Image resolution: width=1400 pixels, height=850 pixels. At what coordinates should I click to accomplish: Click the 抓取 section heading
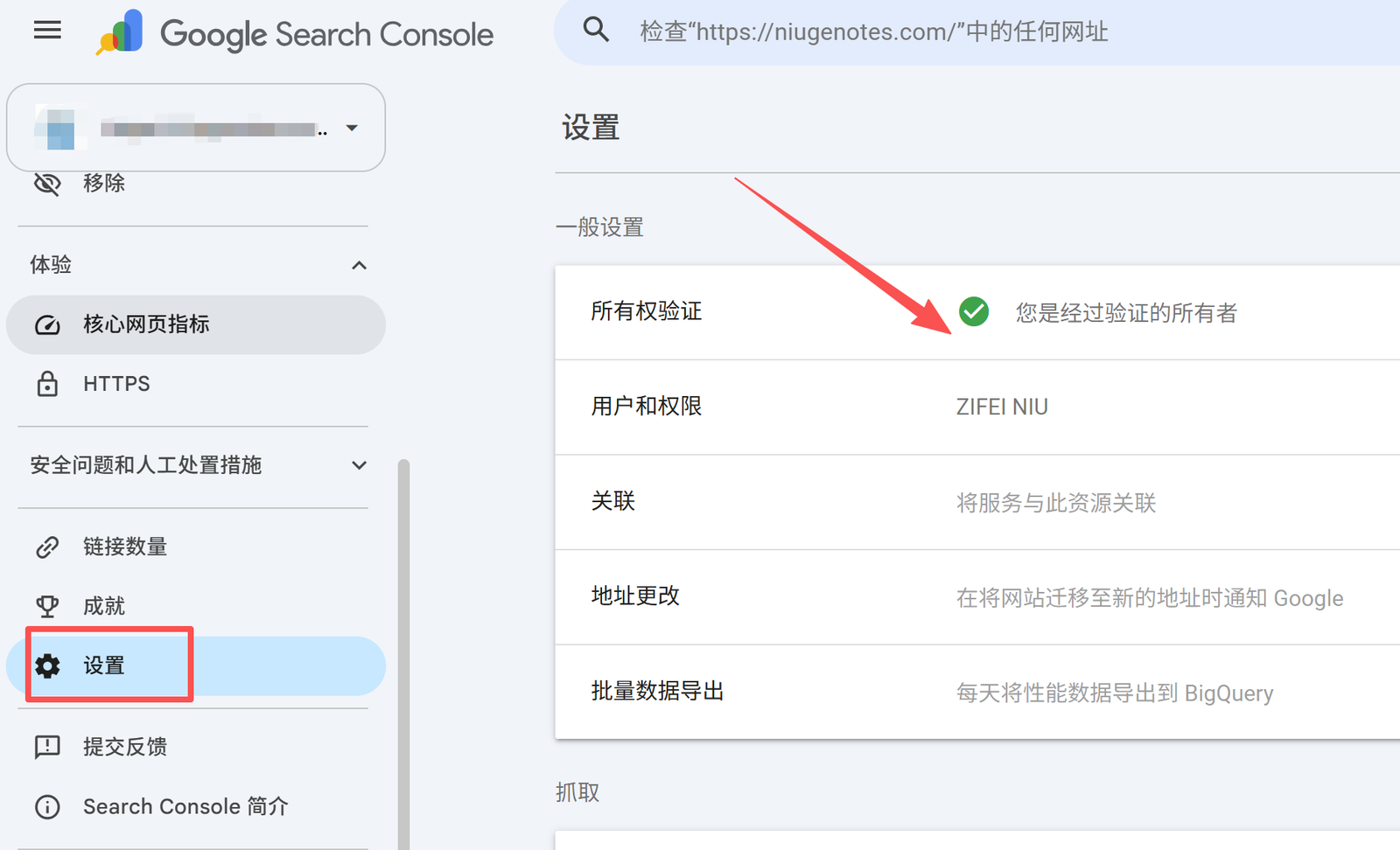pos(577,792)
